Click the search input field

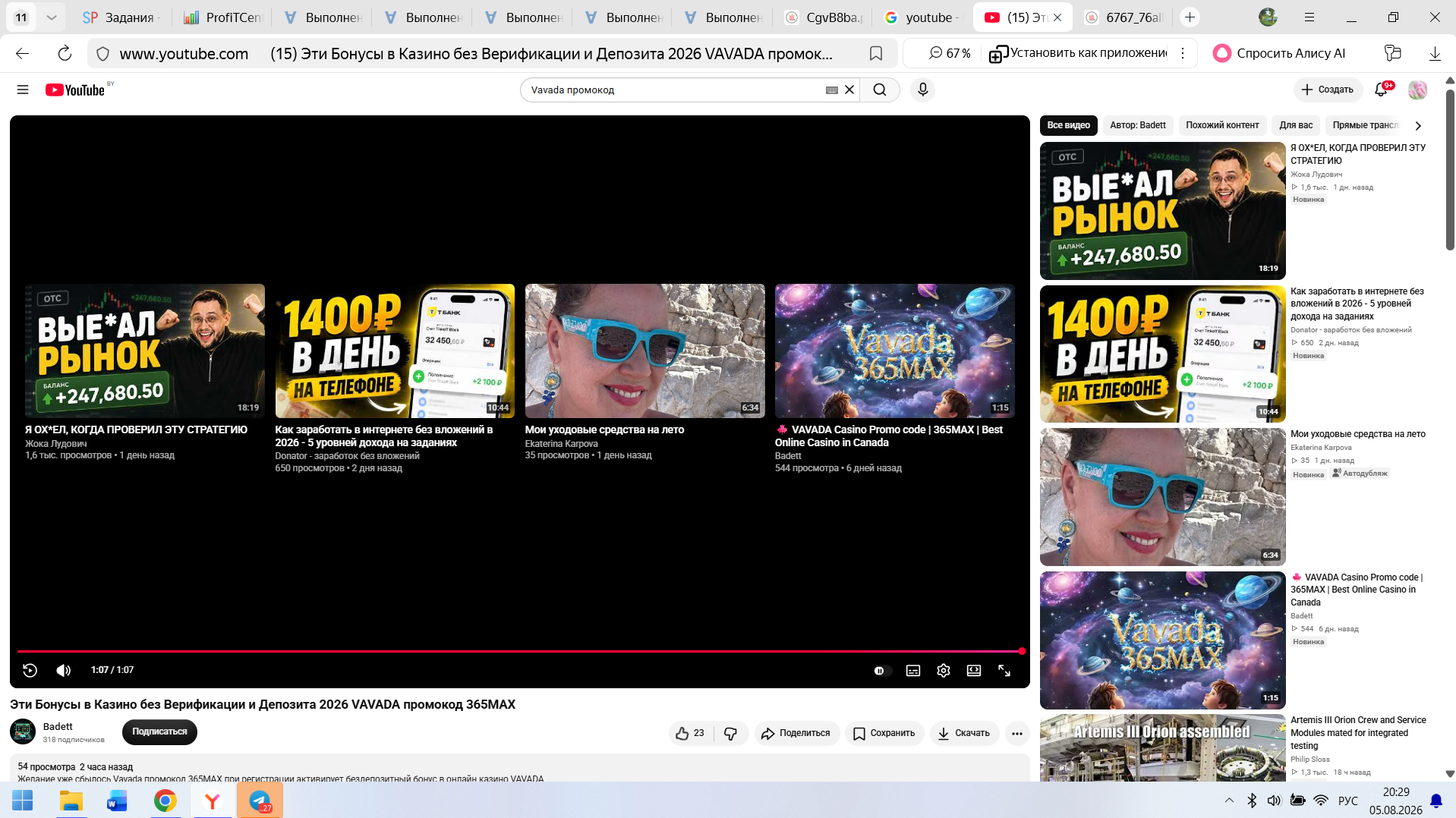click(676, 90)
